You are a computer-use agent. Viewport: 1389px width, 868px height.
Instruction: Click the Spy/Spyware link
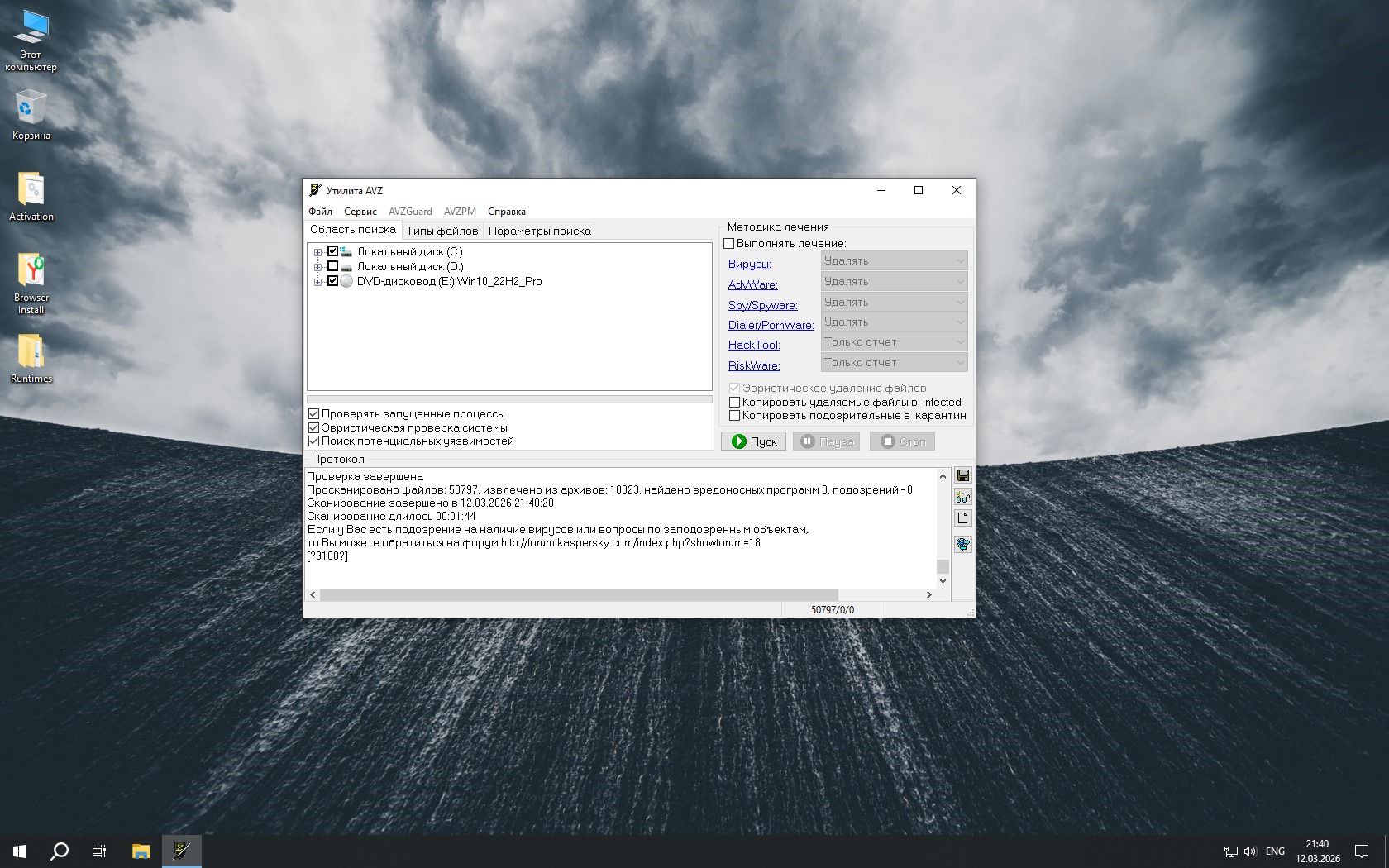click(762, 305)
